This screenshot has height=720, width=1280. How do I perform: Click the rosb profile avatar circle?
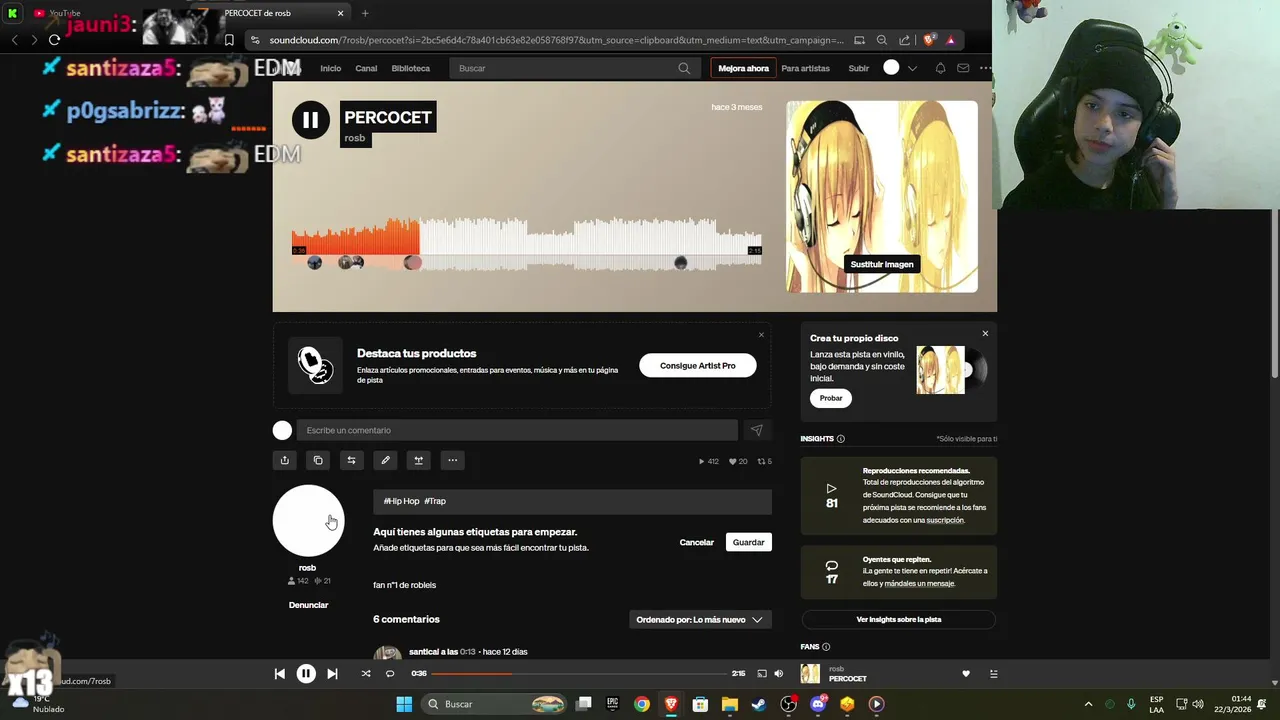(308, 521)
